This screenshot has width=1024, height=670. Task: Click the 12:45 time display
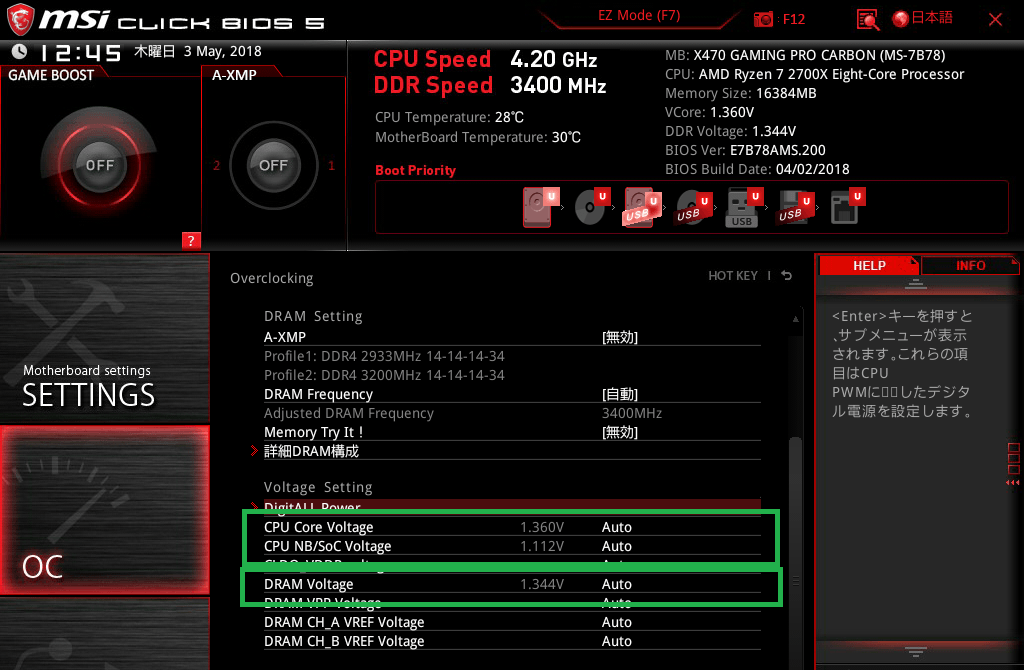(80, 52)
